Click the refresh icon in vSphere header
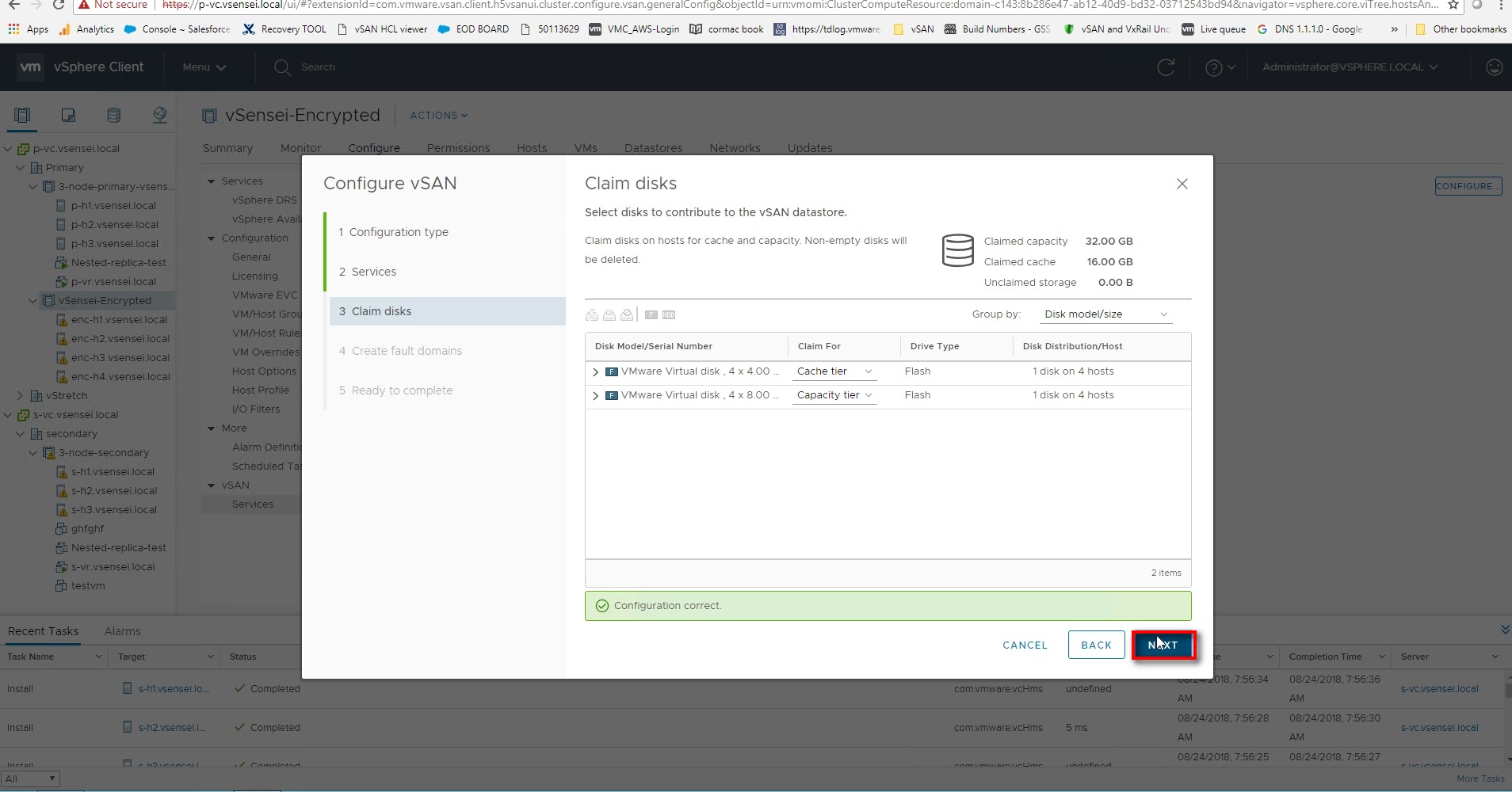 point(1166,67)
